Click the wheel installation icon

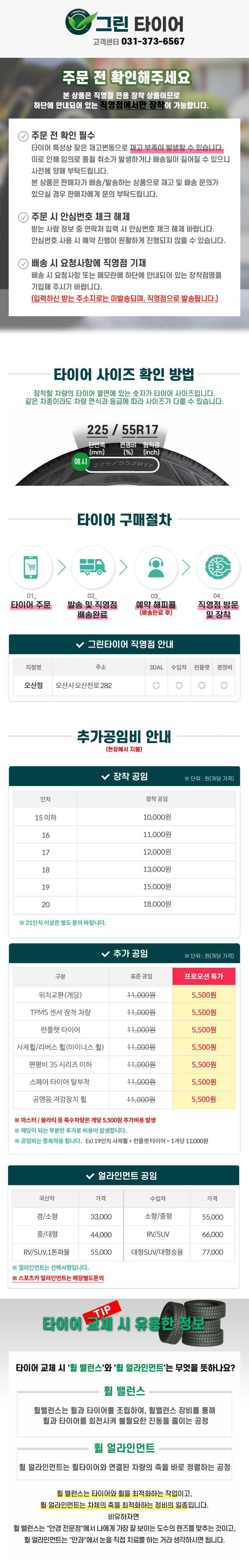point(218,566)
